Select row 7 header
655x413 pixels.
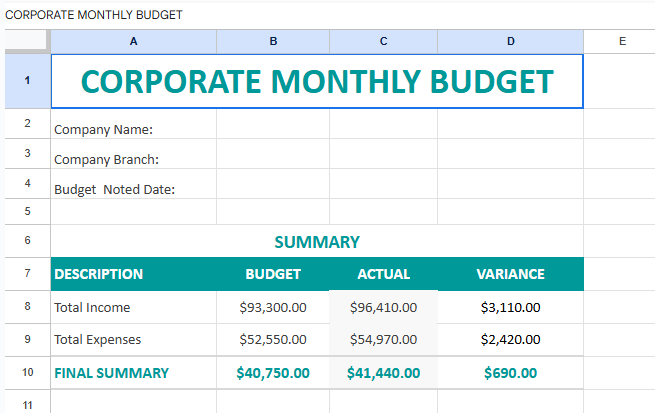tap(27, 274)
